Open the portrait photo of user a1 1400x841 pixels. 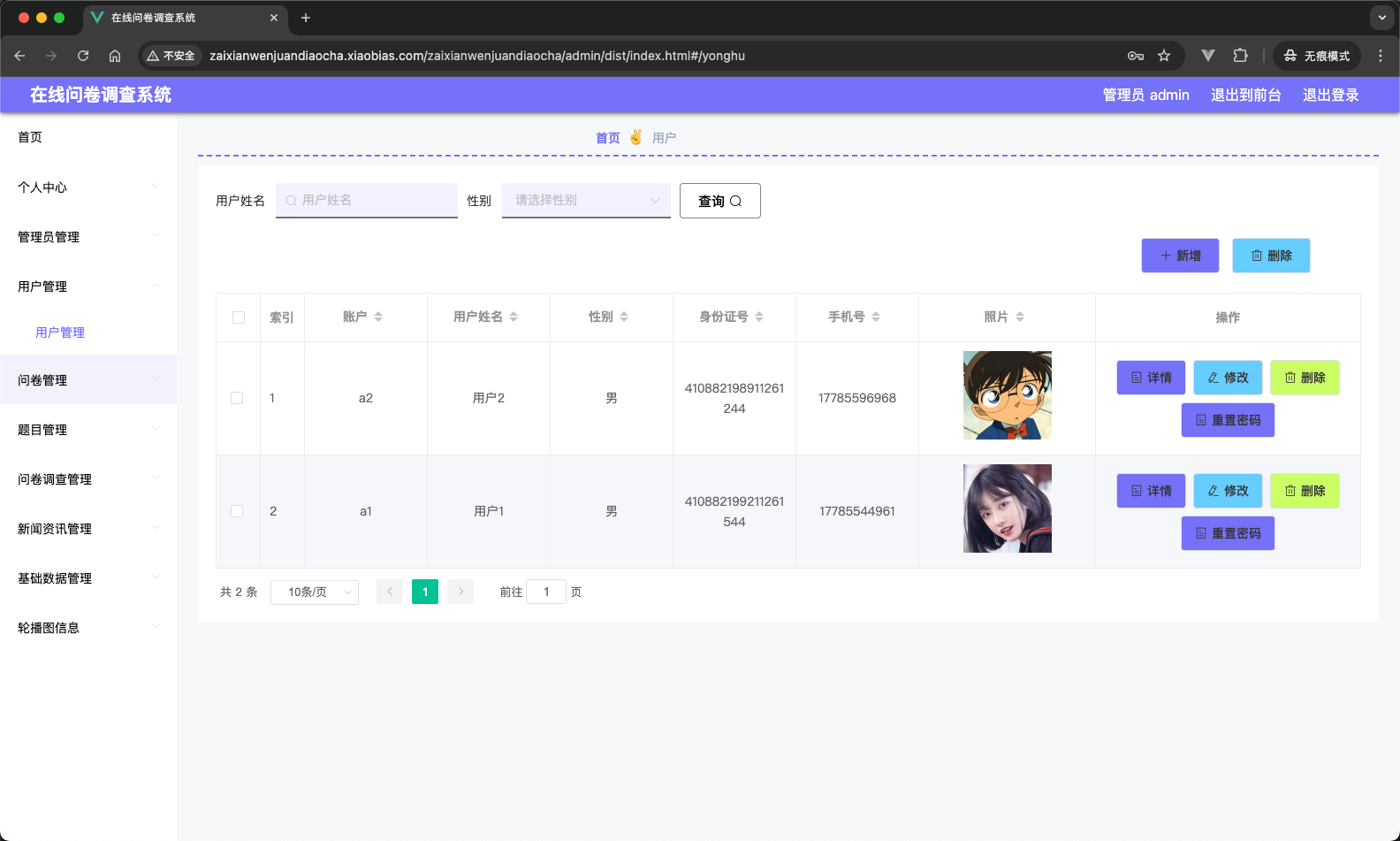point(1008,508)
